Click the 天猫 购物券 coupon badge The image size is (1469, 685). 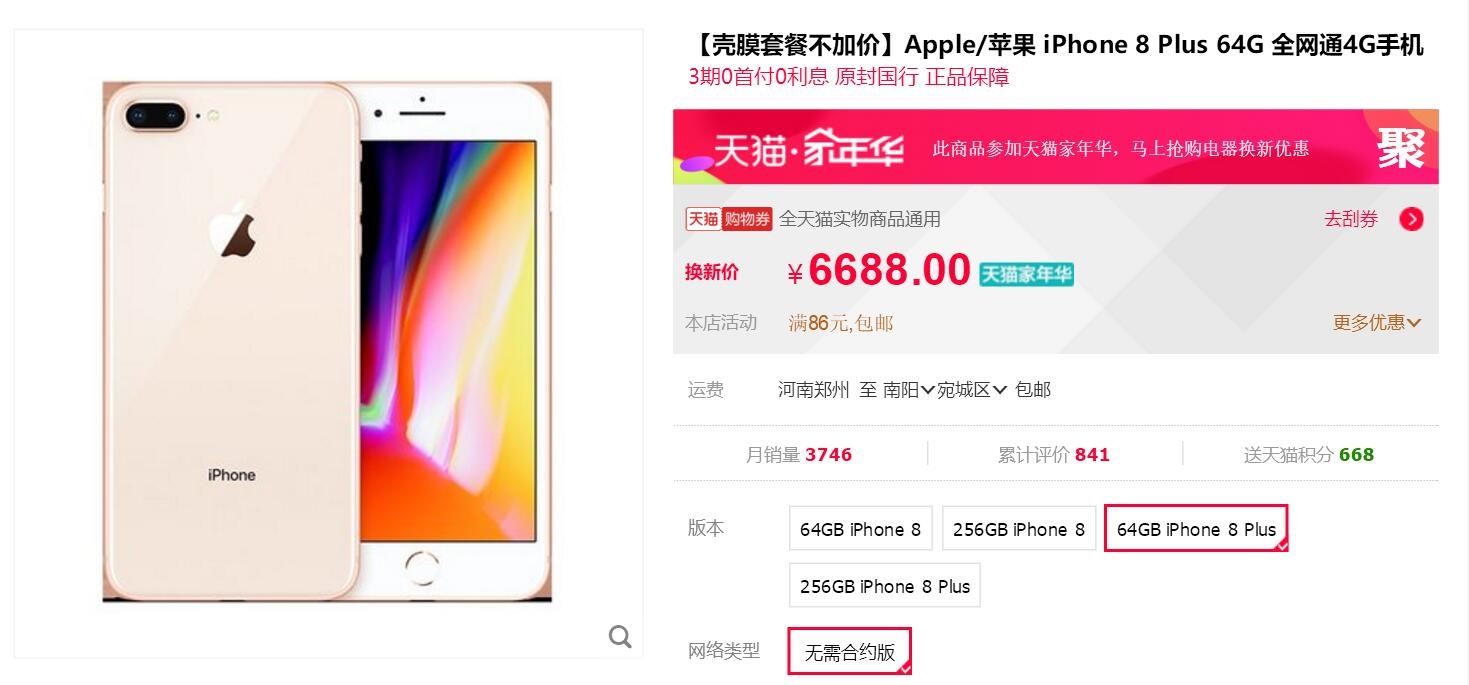[x=728, y=219]
